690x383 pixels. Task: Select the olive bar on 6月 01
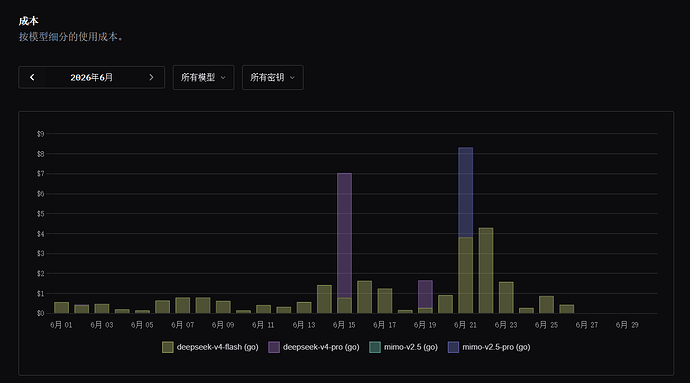coord(62,308)
